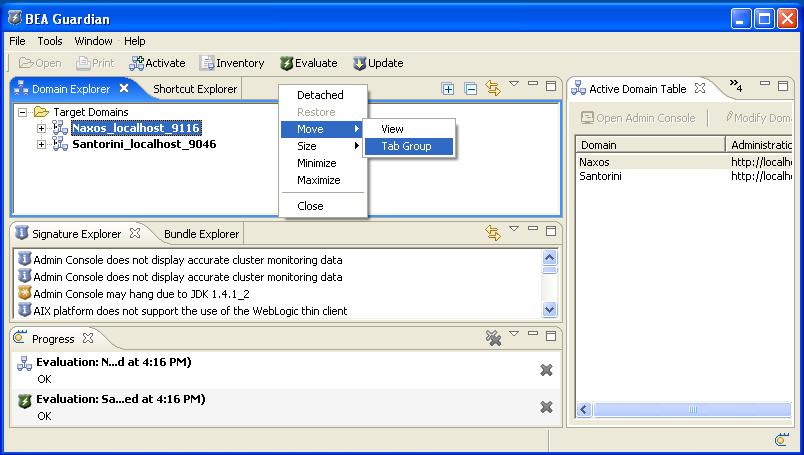Viewport: 804px width, 455px height.
Task: Select Naxos_localhost_9116 in the tree
Action: click(x=136, y=128)
